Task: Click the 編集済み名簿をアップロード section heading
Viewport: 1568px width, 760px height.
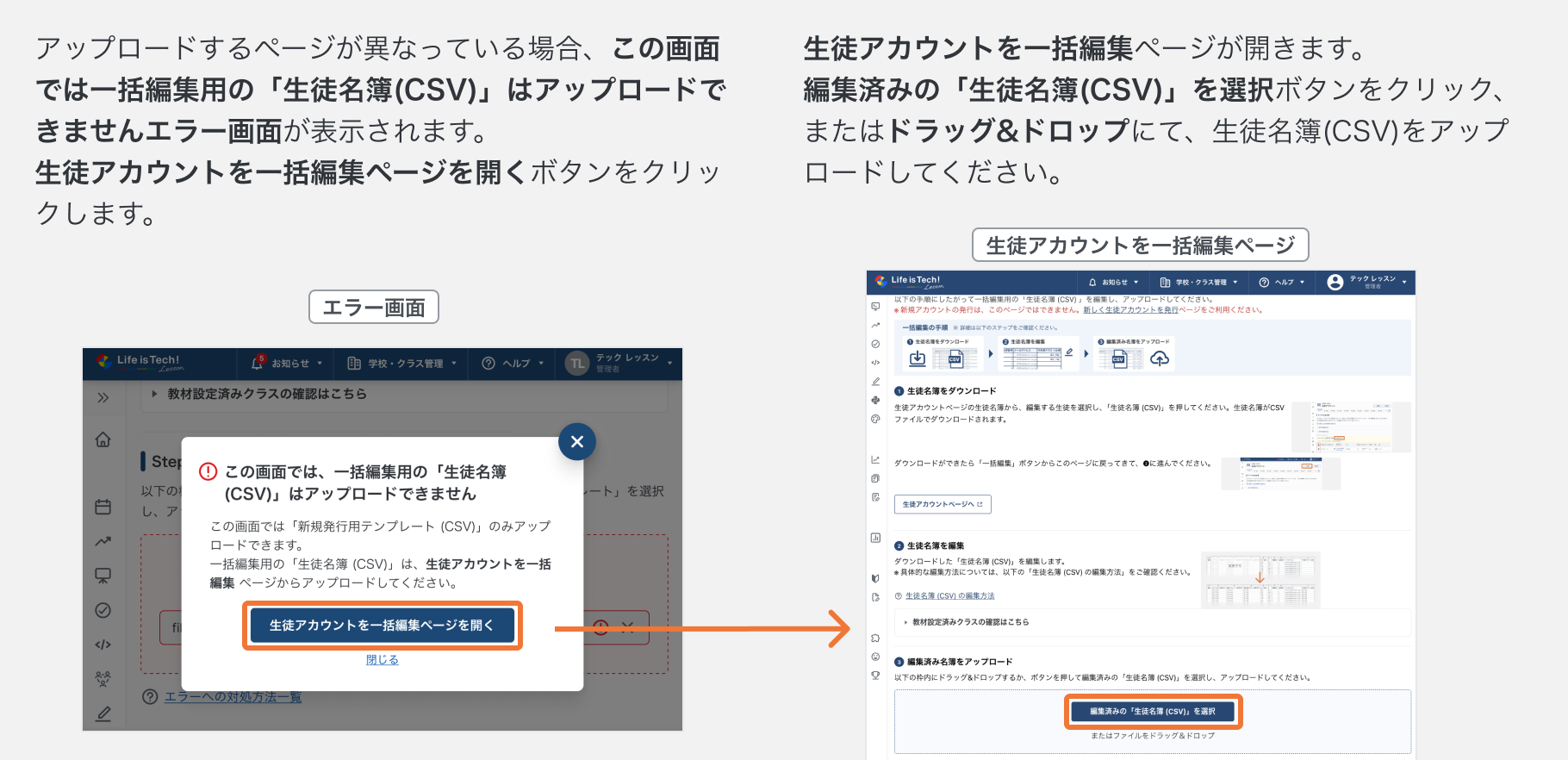Action: [960, 662]
